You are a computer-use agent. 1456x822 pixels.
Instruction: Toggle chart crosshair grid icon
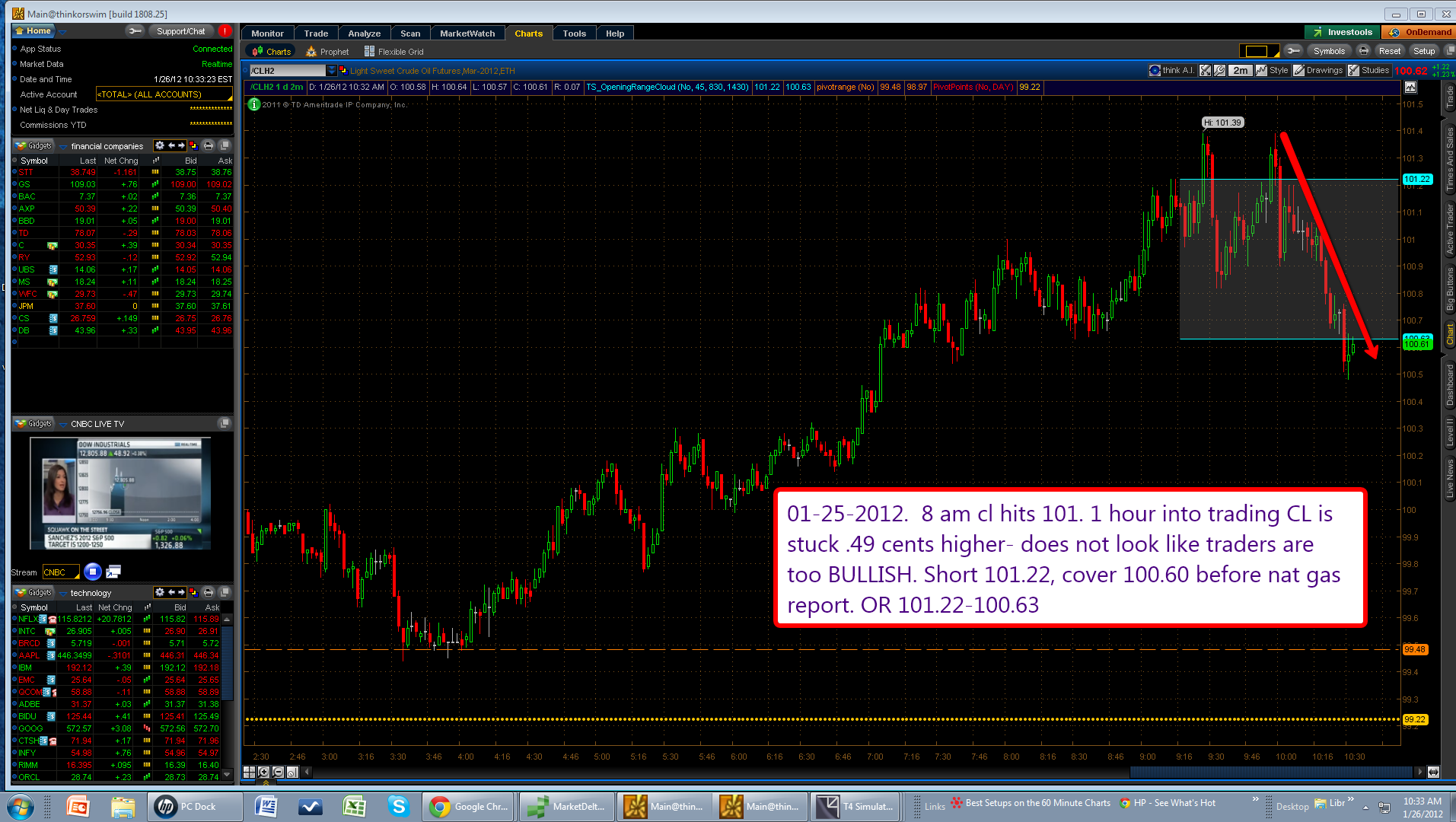point(249,772)
